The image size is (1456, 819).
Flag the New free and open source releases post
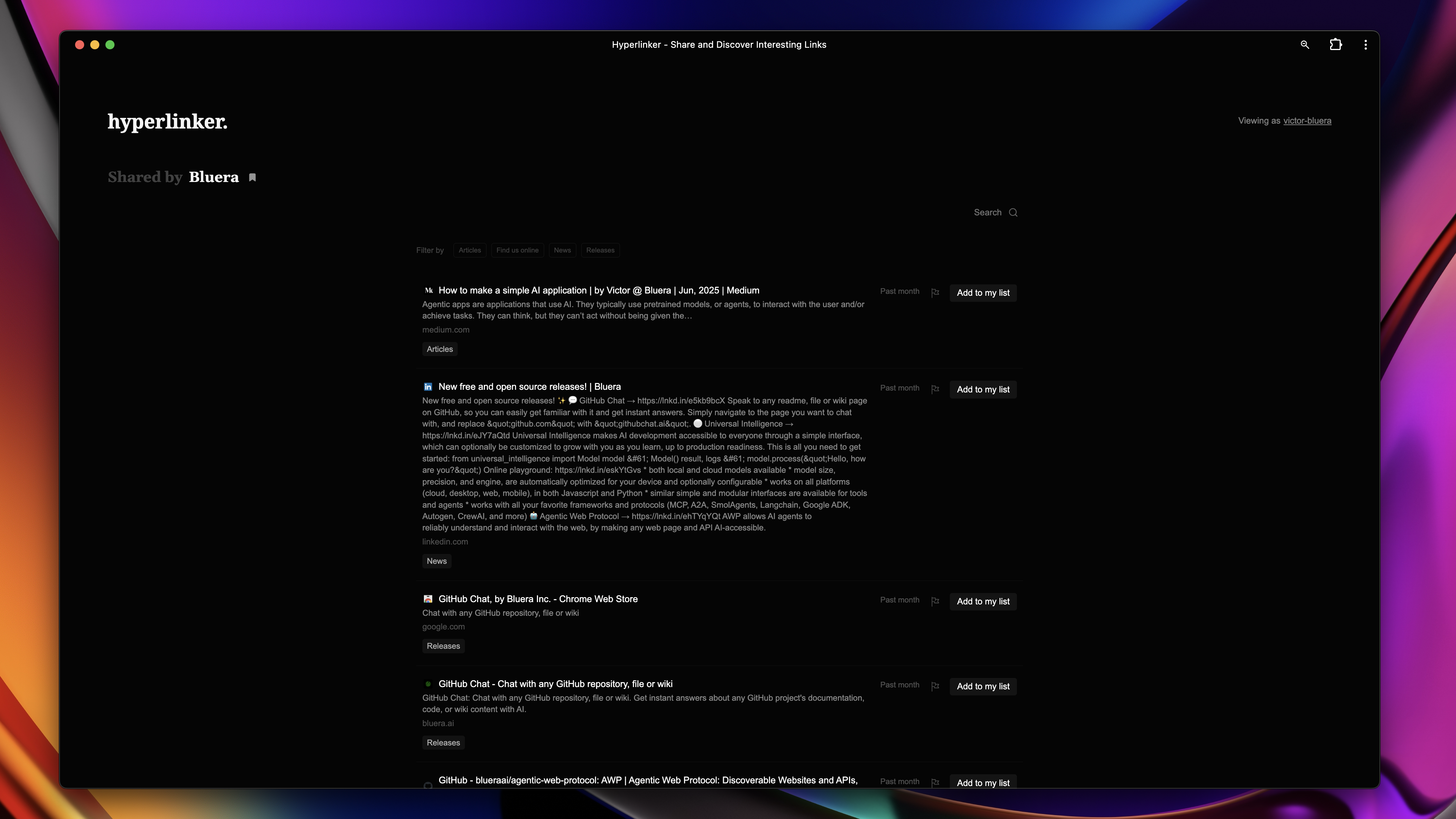click(935, 389)
